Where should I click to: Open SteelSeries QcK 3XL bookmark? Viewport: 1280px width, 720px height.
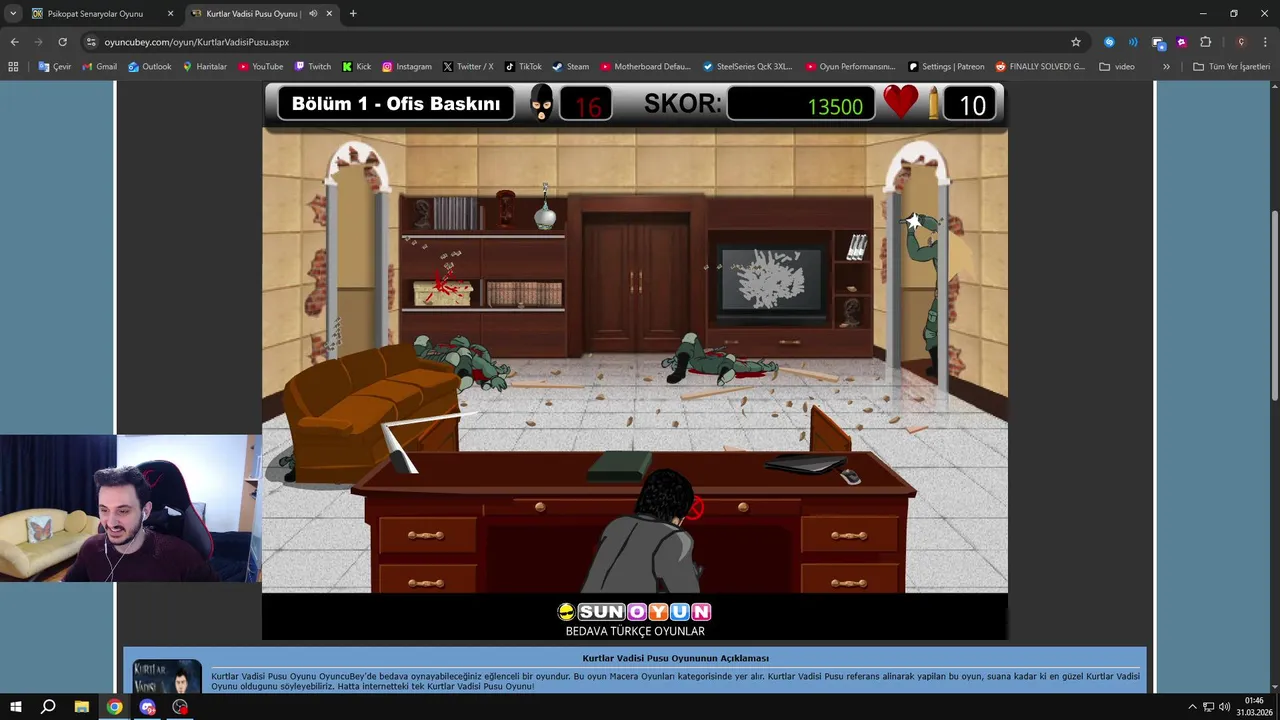tap(747, 67)
